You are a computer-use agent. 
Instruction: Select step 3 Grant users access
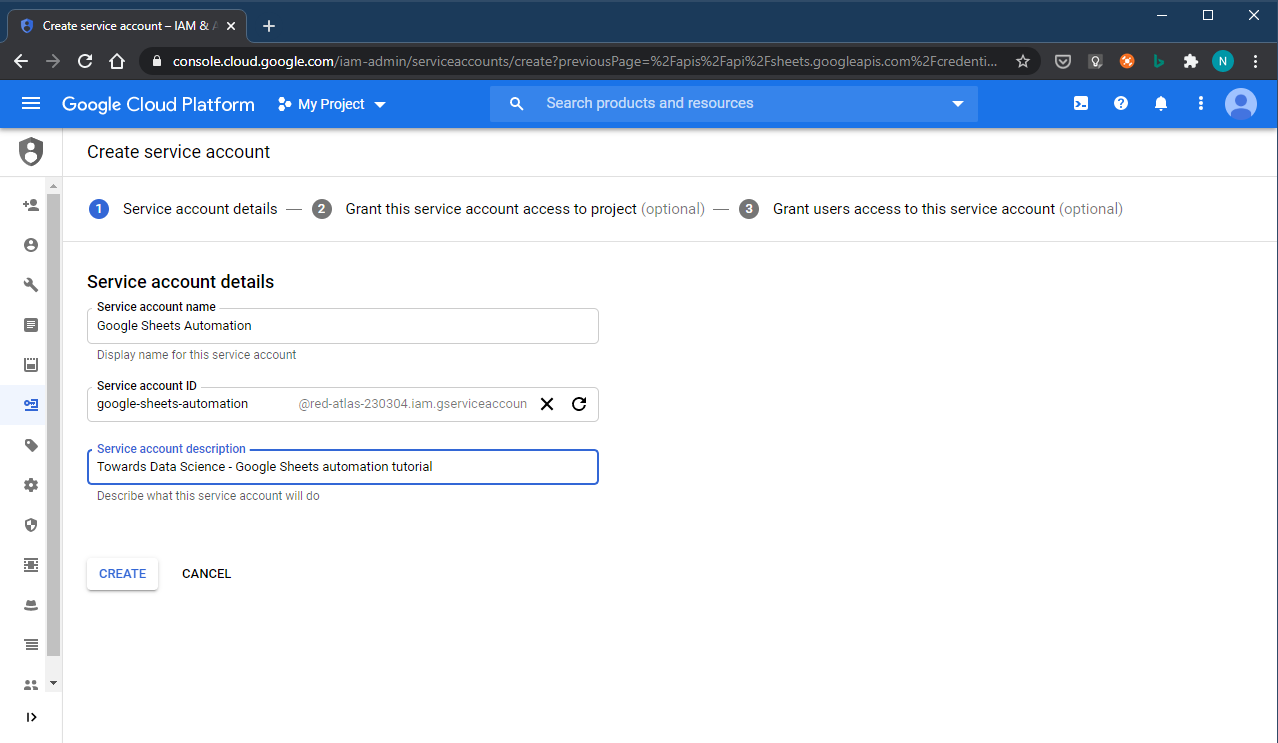[x=931, y=209]
